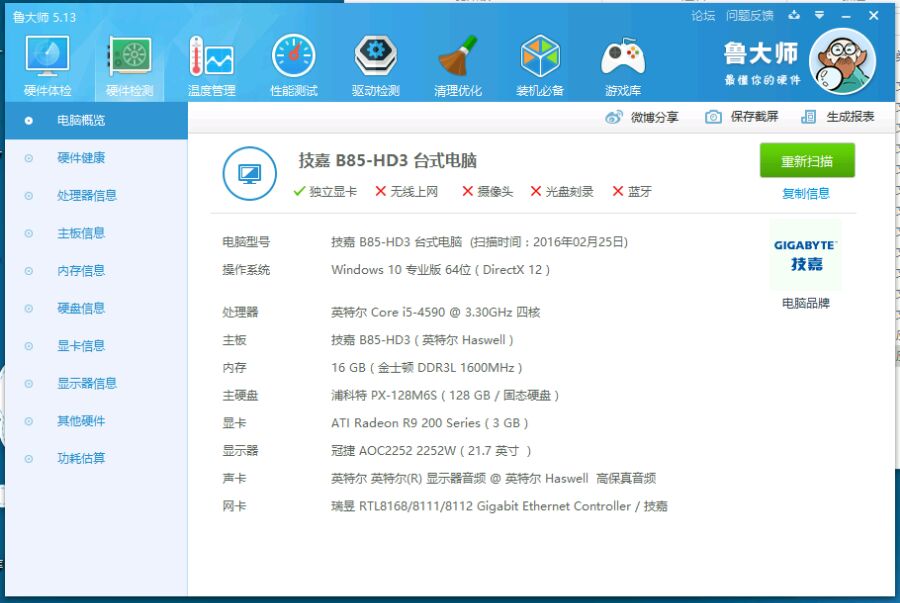Open the title bar dropdown menu arrow

820,15
